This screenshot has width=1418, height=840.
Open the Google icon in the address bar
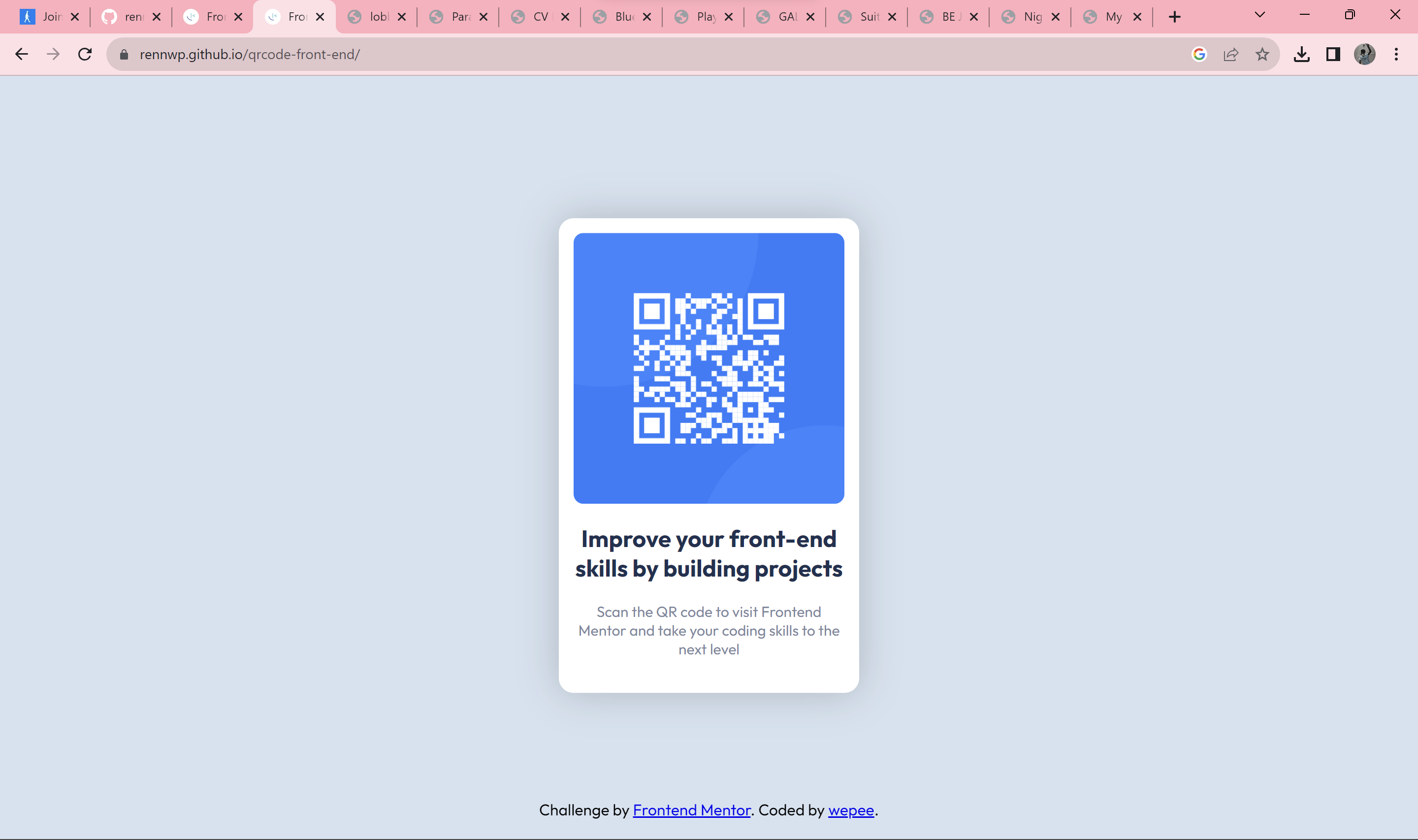pyautogui.click(x=1199, y=54)
